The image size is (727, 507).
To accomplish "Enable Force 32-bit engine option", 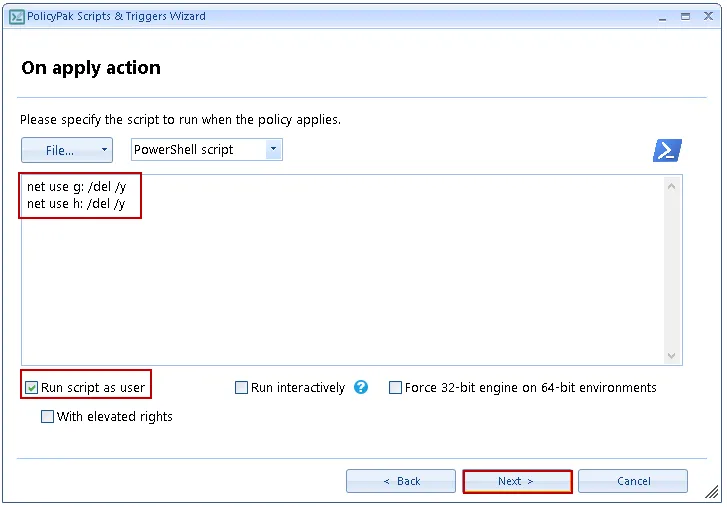I will coord(395,388).
